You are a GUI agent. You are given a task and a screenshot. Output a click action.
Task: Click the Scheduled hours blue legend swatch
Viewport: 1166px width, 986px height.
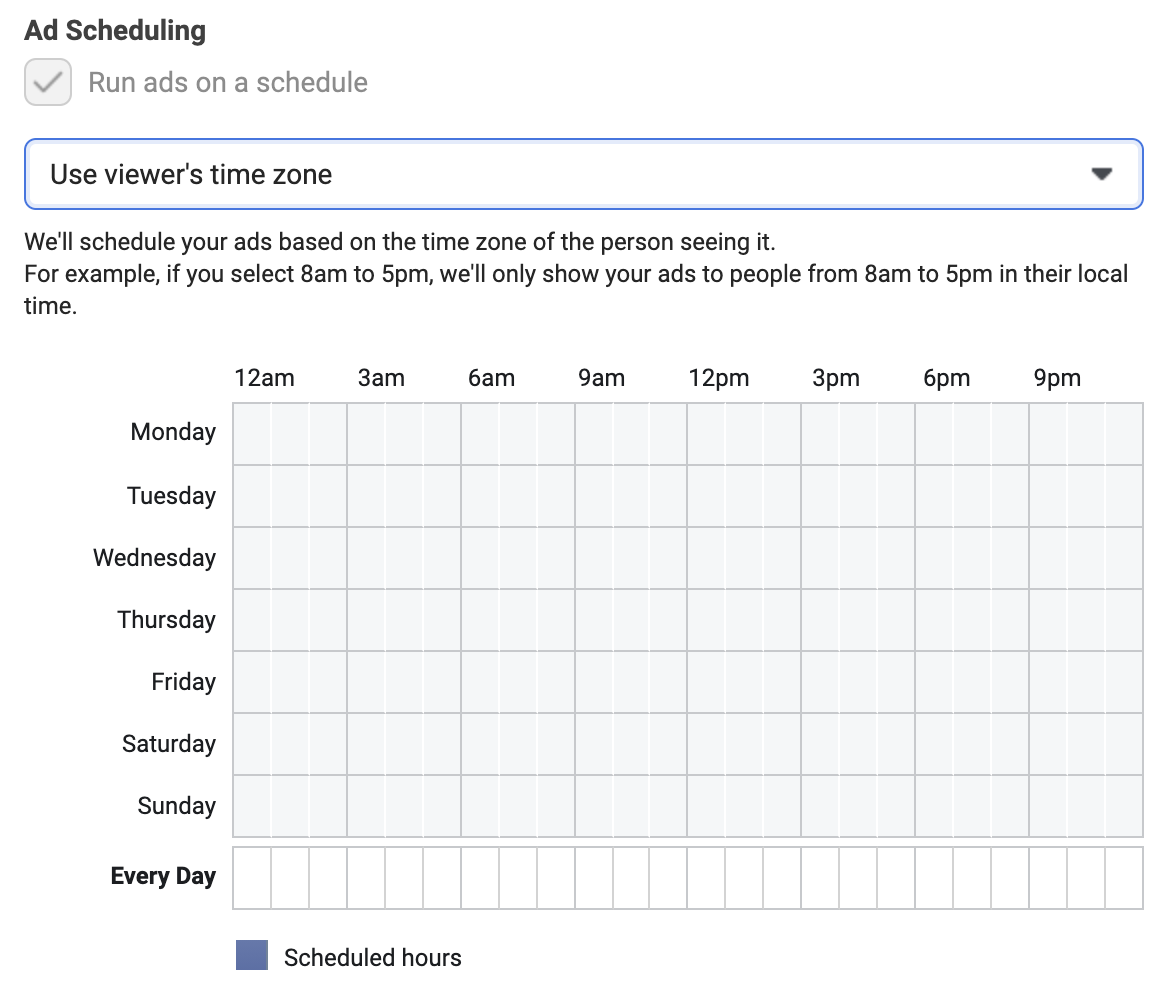(251, 955)
